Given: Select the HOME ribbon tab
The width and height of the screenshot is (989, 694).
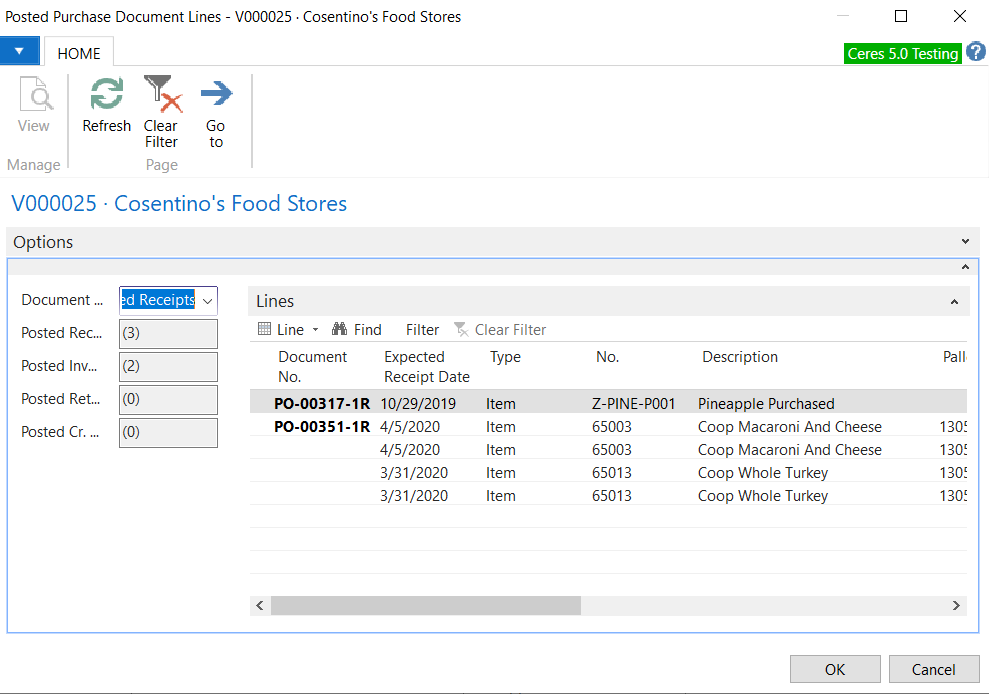Looking at the screenshot, I should click(x=78, y=53).
